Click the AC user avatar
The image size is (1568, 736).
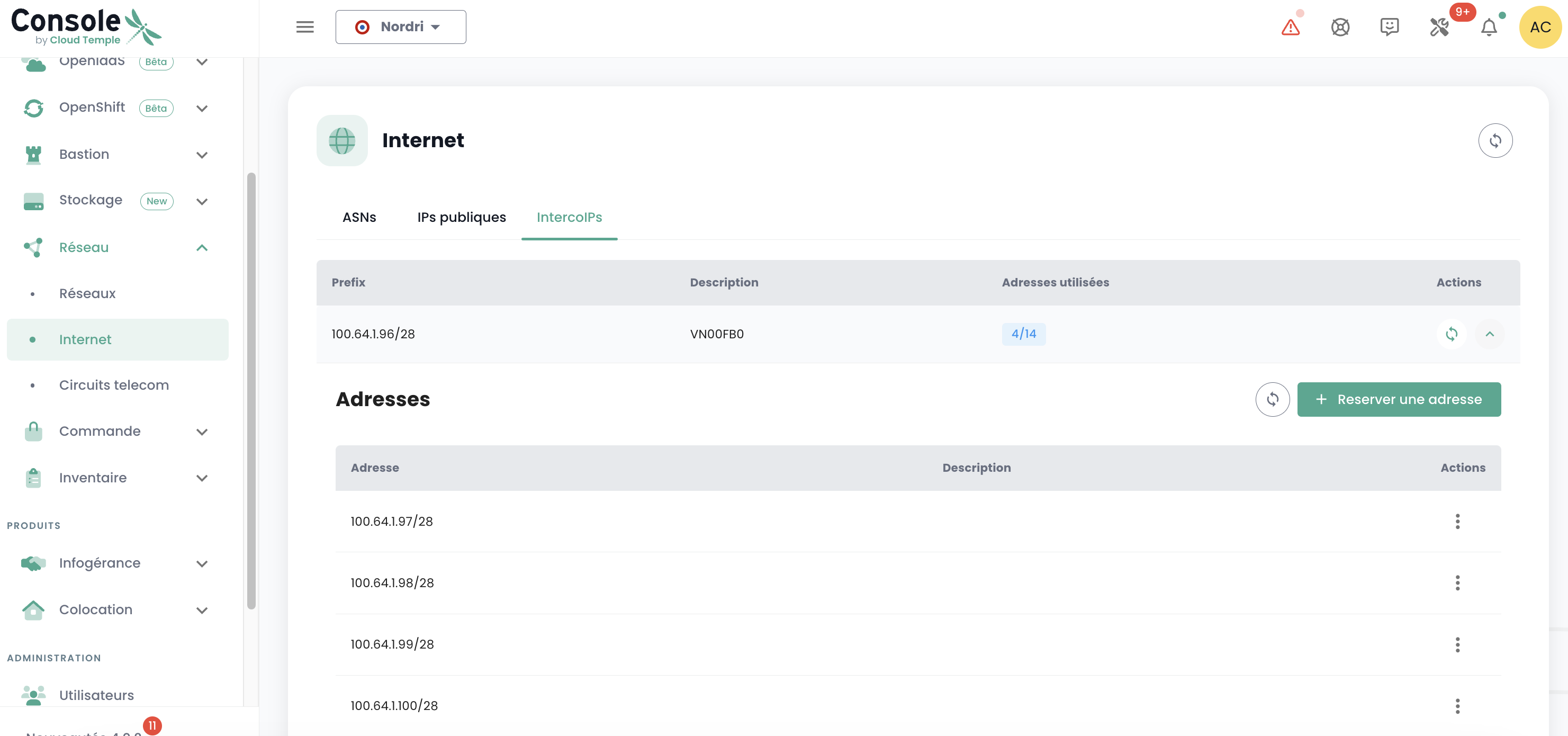point(1539,28)
